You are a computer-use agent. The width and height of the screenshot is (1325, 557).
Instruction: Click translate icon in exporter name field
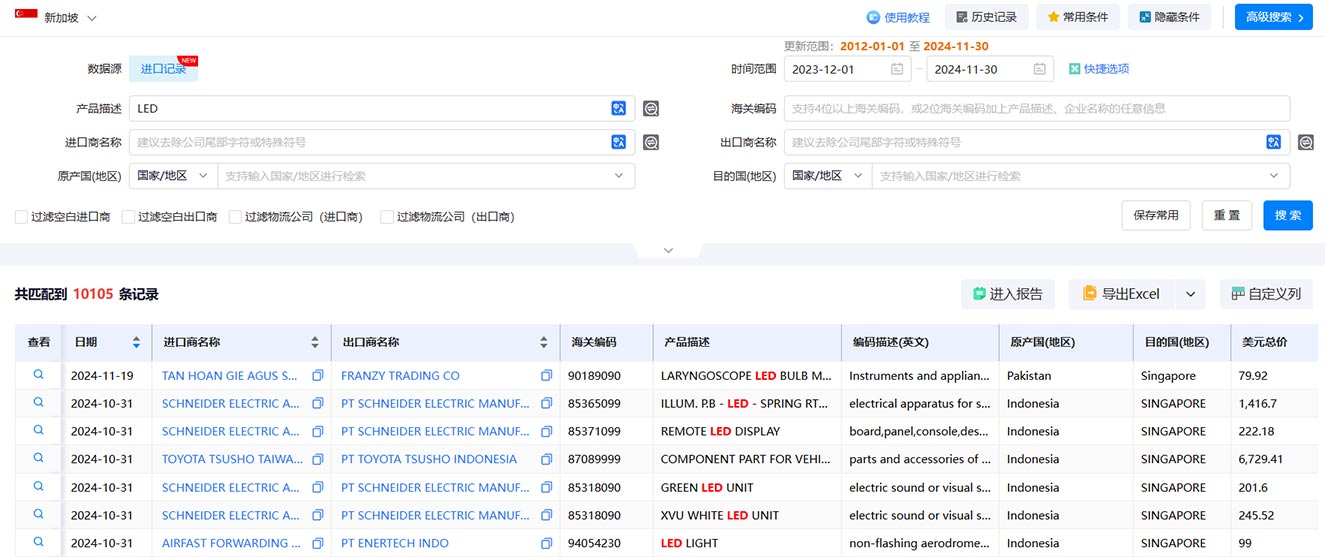pos(1274,143)
